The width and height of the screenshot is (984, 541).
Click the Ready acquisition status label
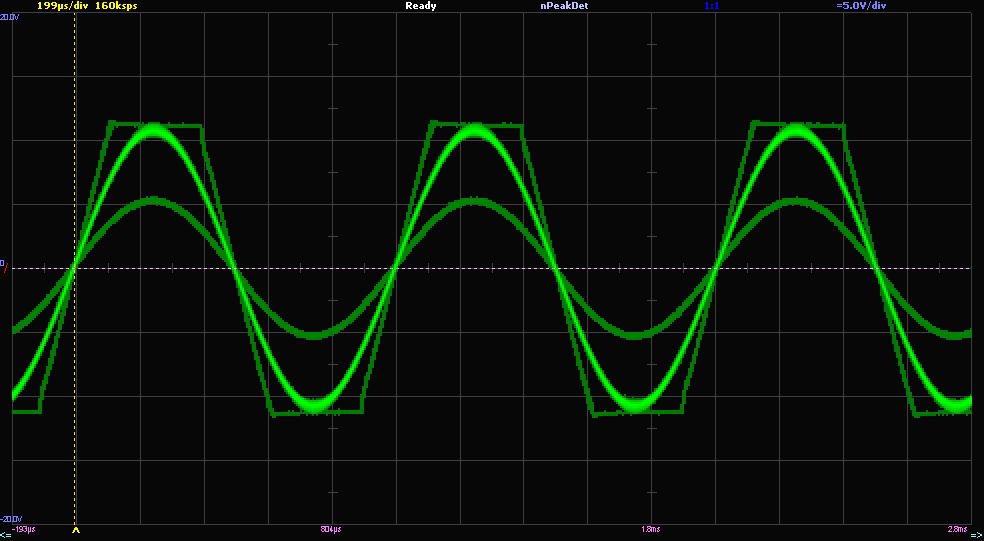pyautogui.click(x=420, y=6)
